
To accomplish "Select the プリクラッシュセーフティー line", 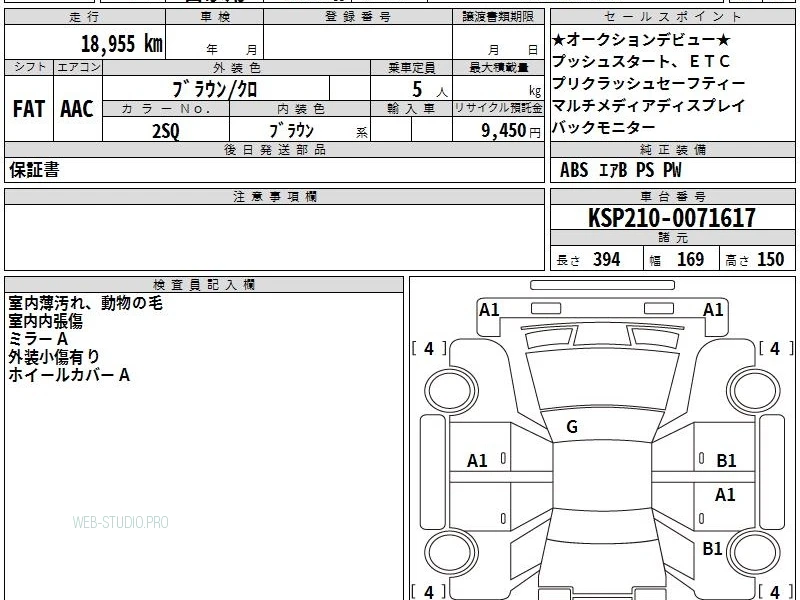I will pyautogui.click(x=648, y=83).
